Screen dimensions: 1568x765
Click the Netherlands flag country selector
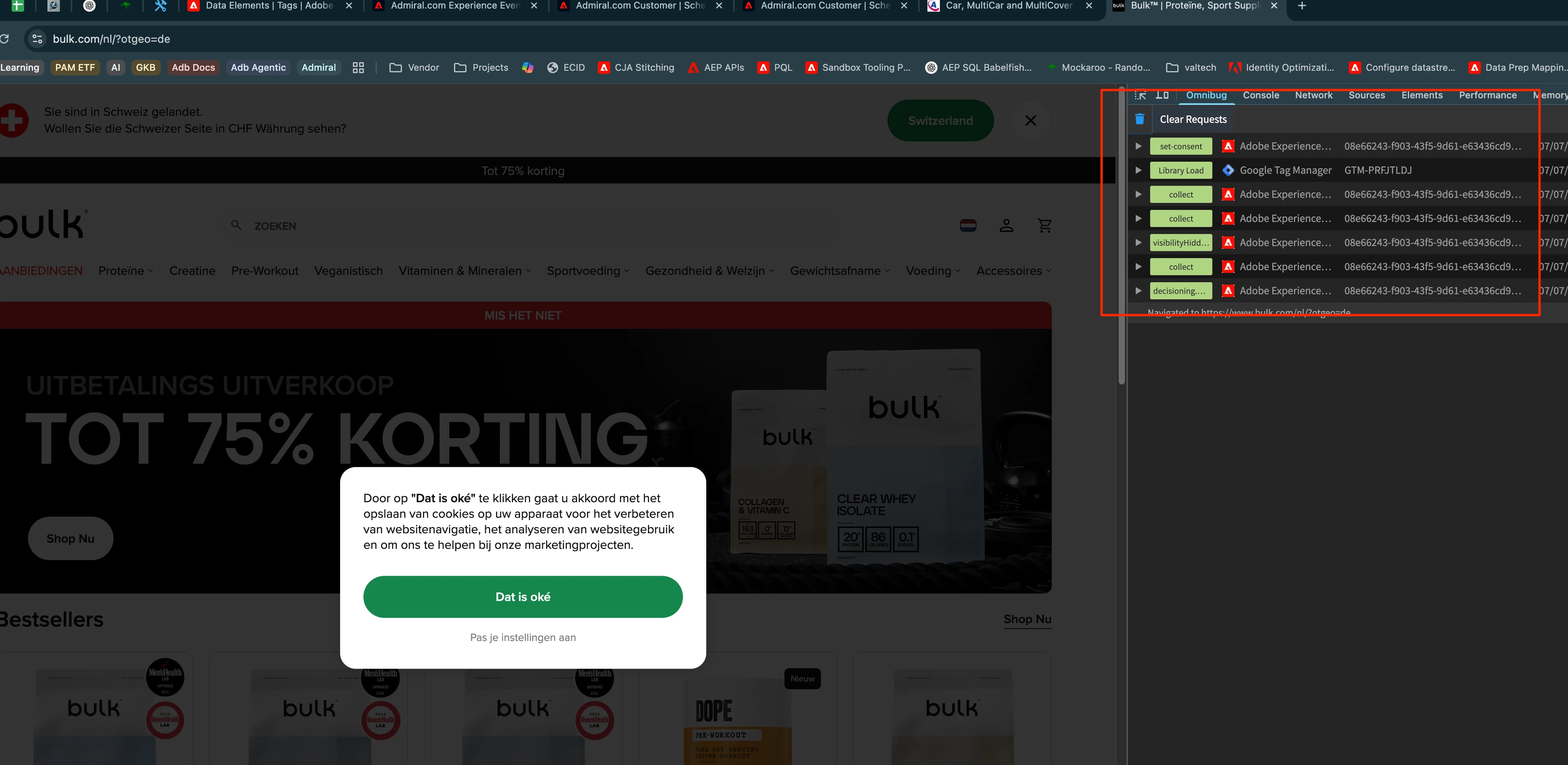pyautogui.click(x=968, y=226)
